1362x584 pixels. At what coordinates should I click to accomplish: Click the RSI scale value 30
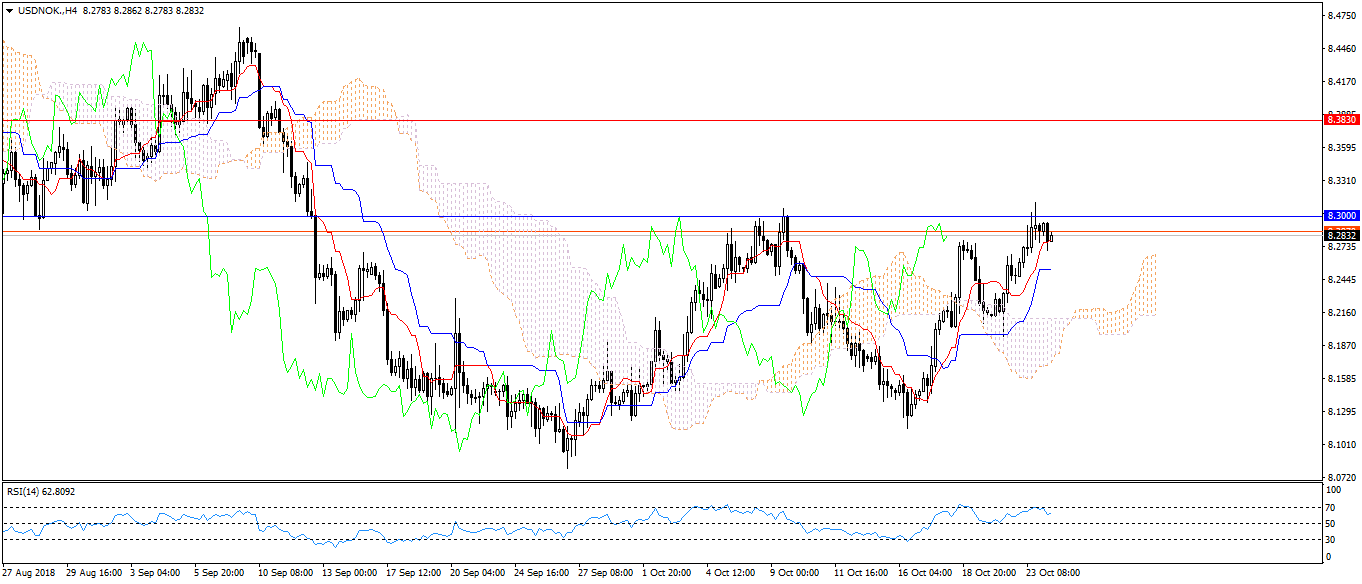(x=1331, y=539)
